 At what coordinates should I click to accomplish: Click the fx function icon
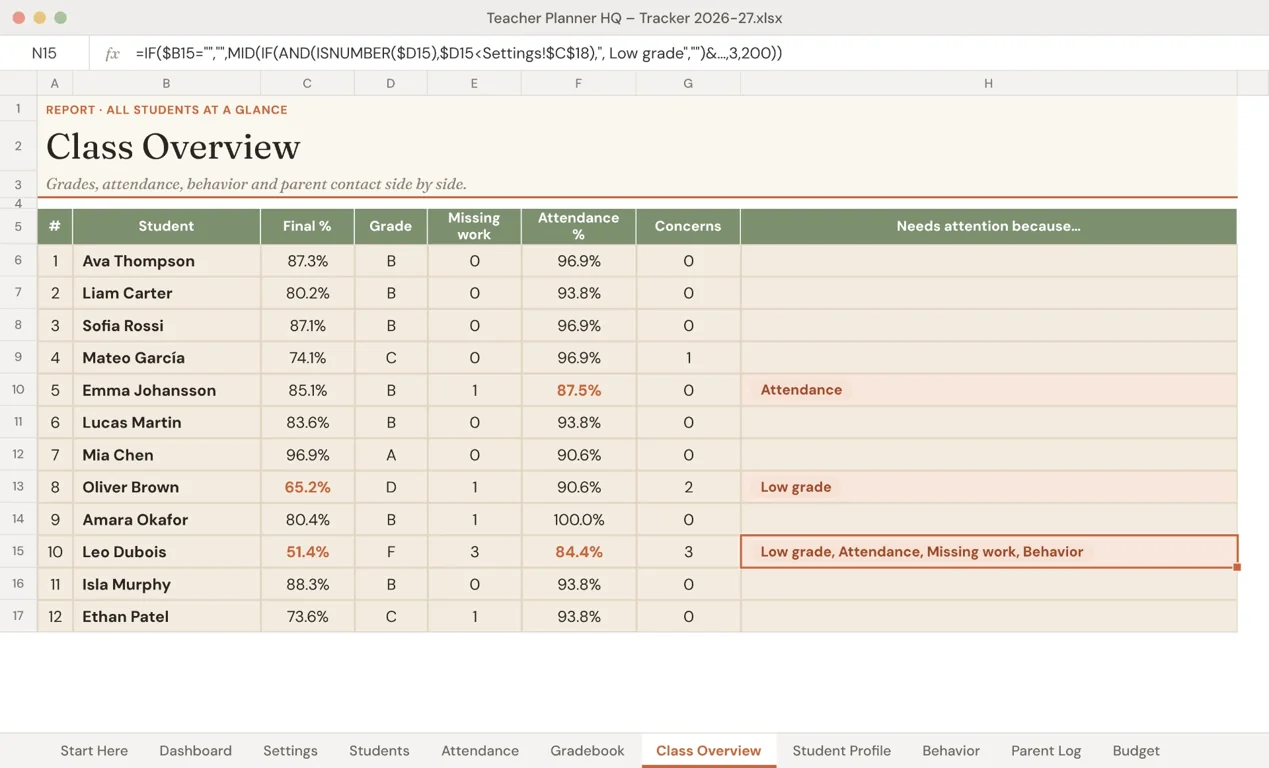coord(112,53)
